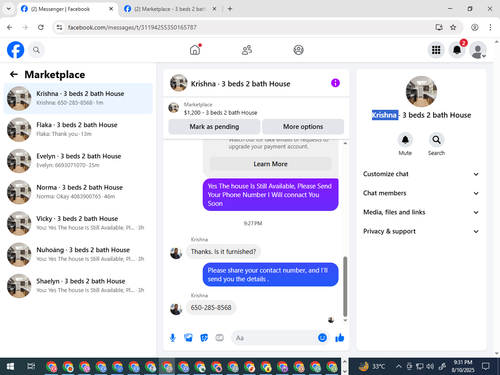Go back using the Marketplace back arrow

click(x=14, y=74)
